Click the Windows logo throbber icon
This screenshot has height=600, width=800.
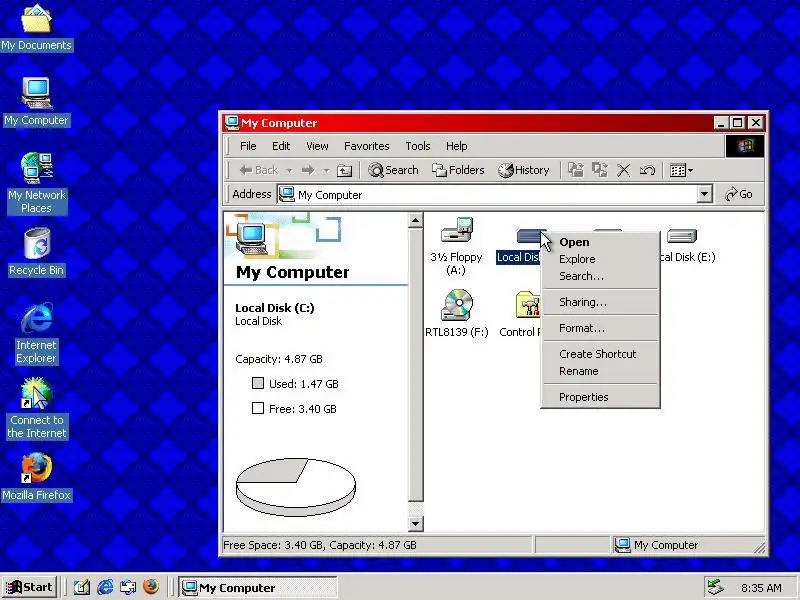(x=745, y=146)
